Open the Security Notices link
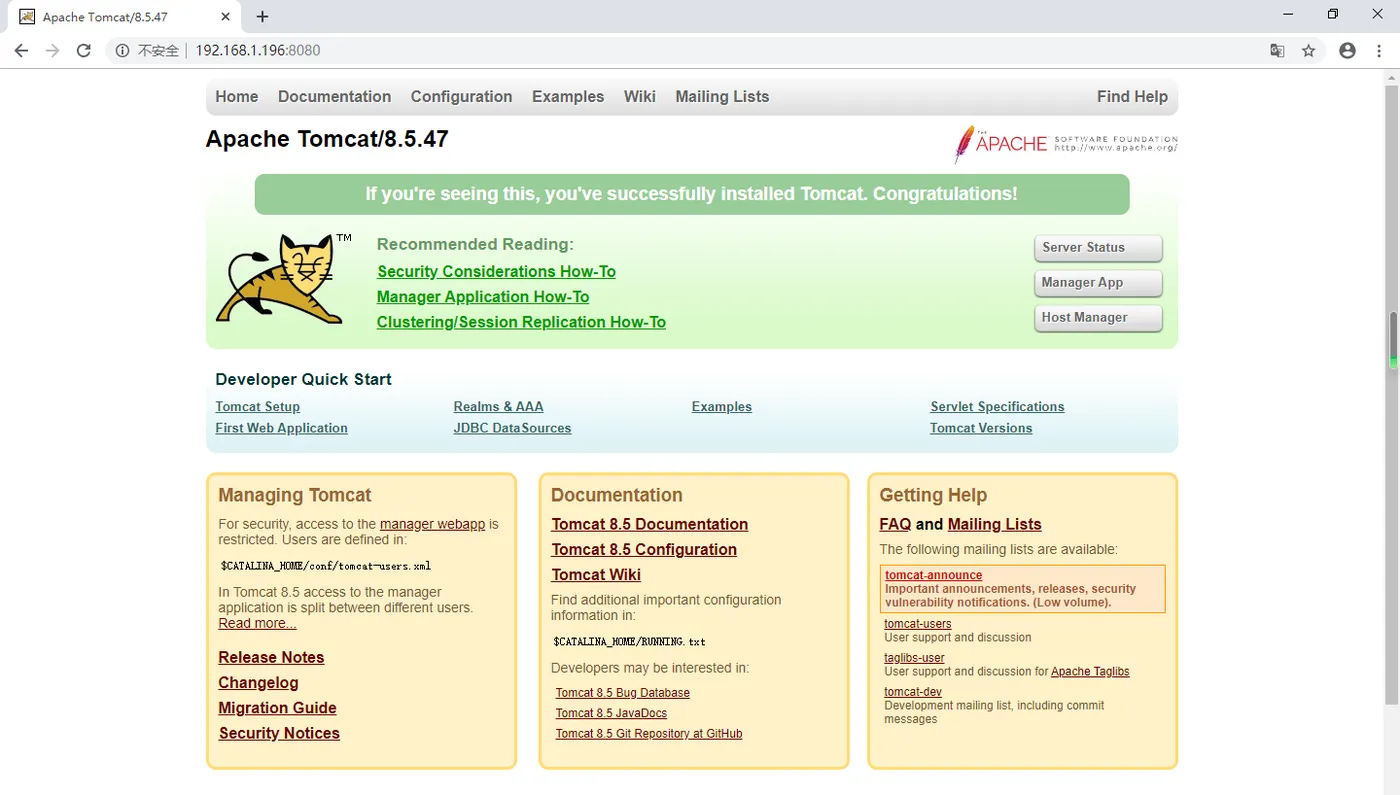The width and height of the screenshot is (1400, 795). click(279, 733)
